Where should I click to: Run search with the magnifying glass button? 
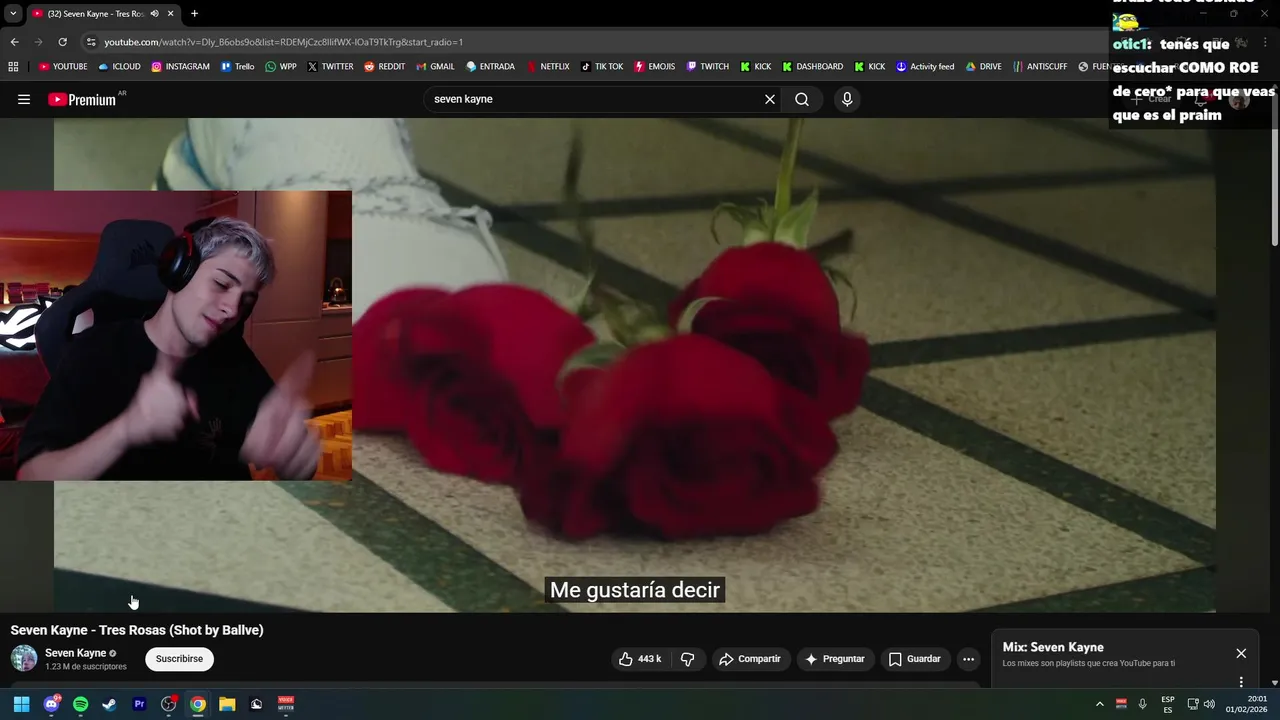[x=802, y=99]
